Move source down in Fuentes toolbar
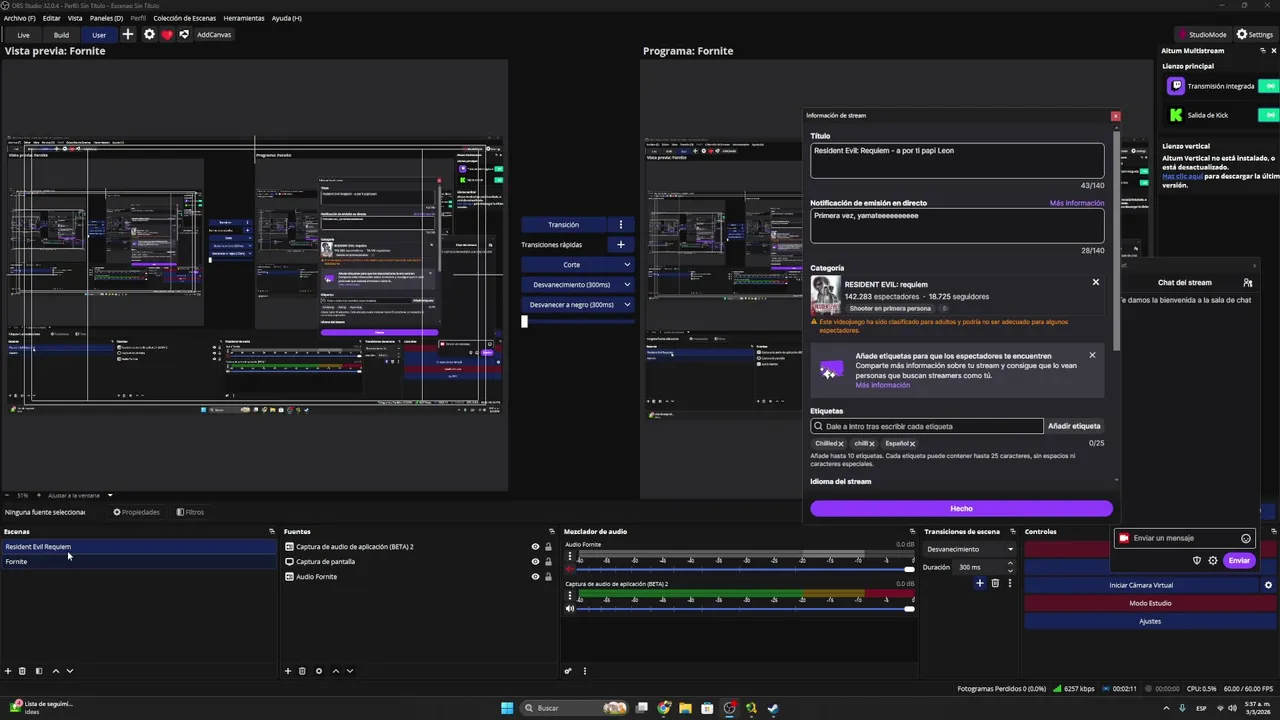 [350, 671]
